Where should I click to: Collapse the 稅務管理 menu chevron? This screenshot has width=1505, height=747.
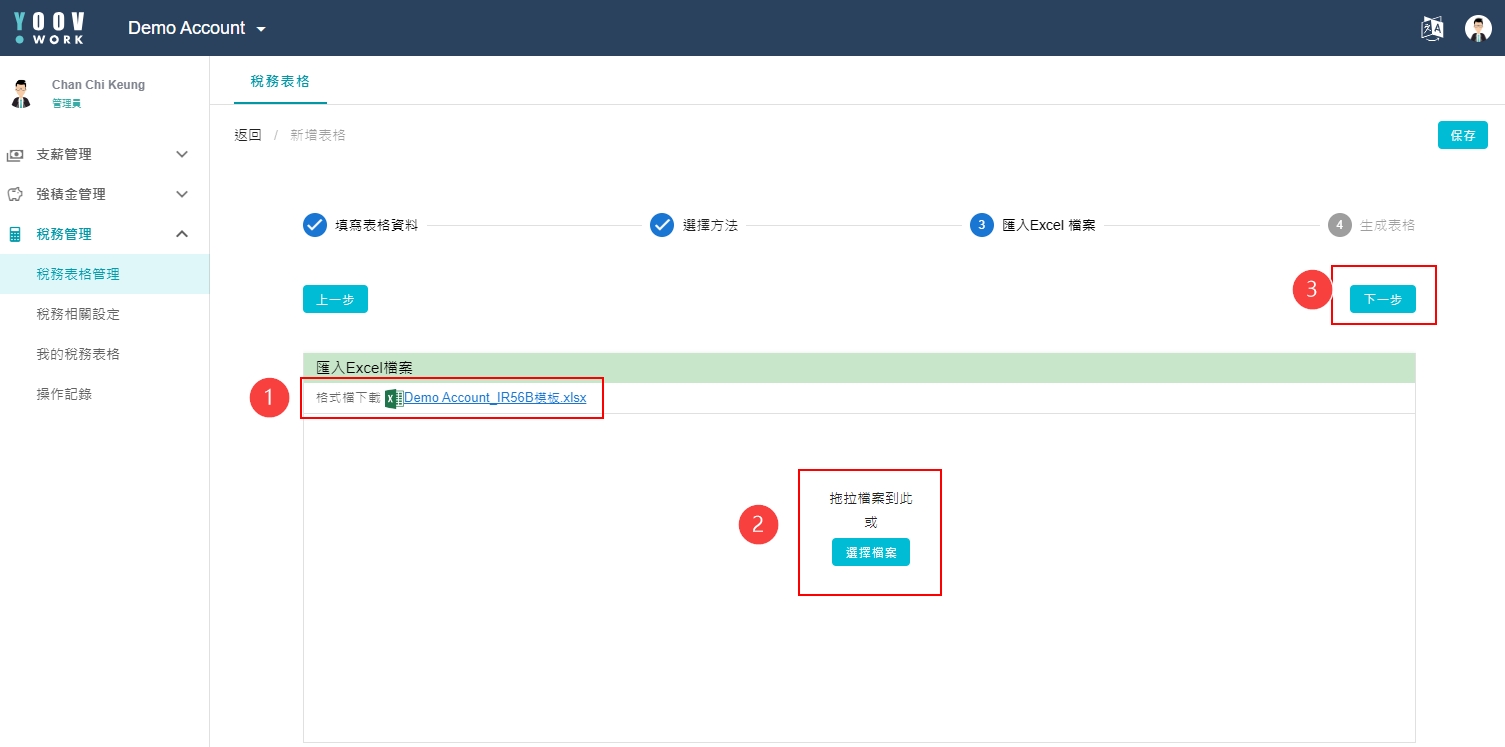tap(182, 234)
